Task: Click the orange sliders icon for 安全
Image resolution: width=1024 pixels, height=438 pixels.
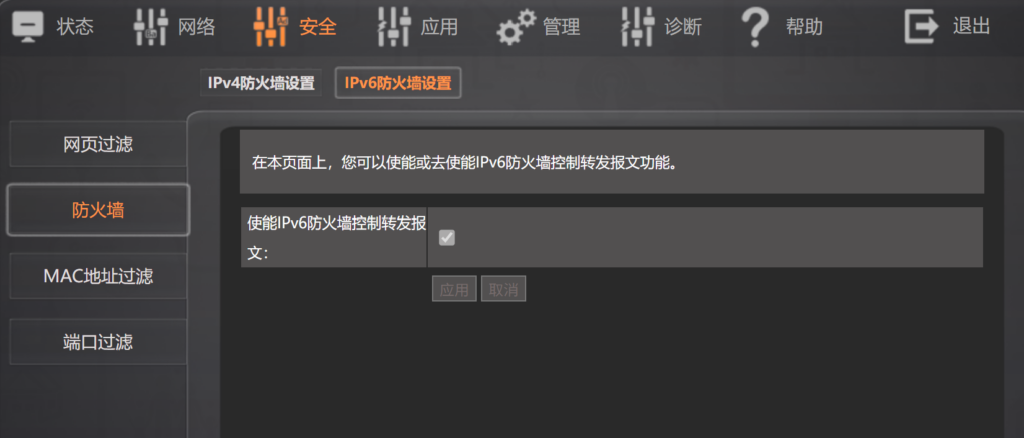Action: pos(271,27)
